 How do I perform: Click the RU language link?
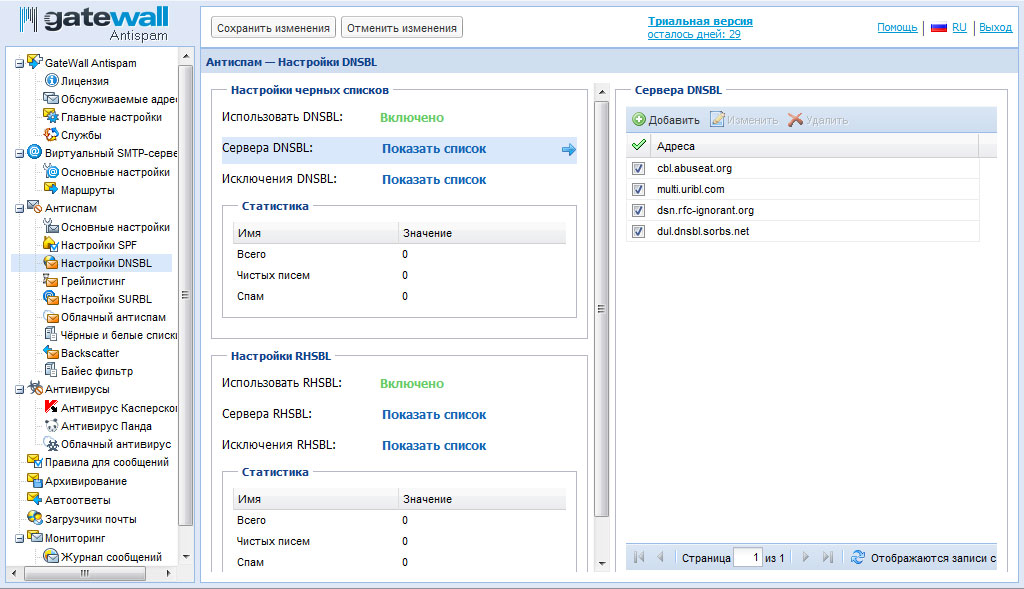tap(959, 27)
